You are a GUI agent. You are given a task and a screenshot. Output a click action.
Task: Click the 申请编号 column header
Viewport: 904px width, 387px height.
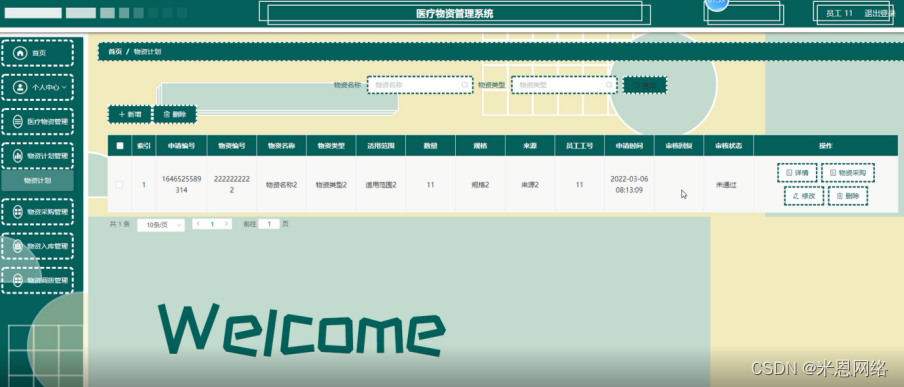click(182, 146)
